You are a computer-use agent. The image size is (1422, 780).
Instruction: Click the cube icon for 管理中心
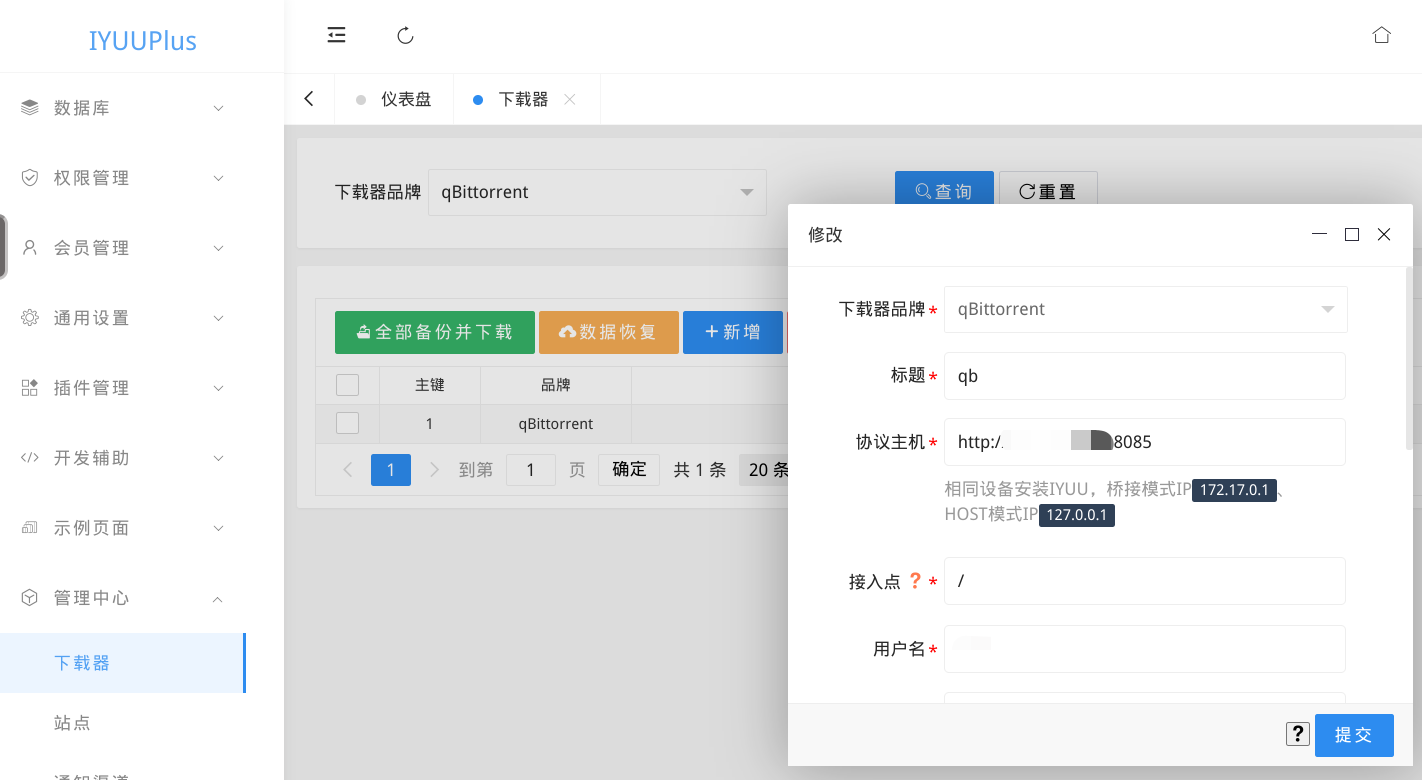[x=30, y=598]
